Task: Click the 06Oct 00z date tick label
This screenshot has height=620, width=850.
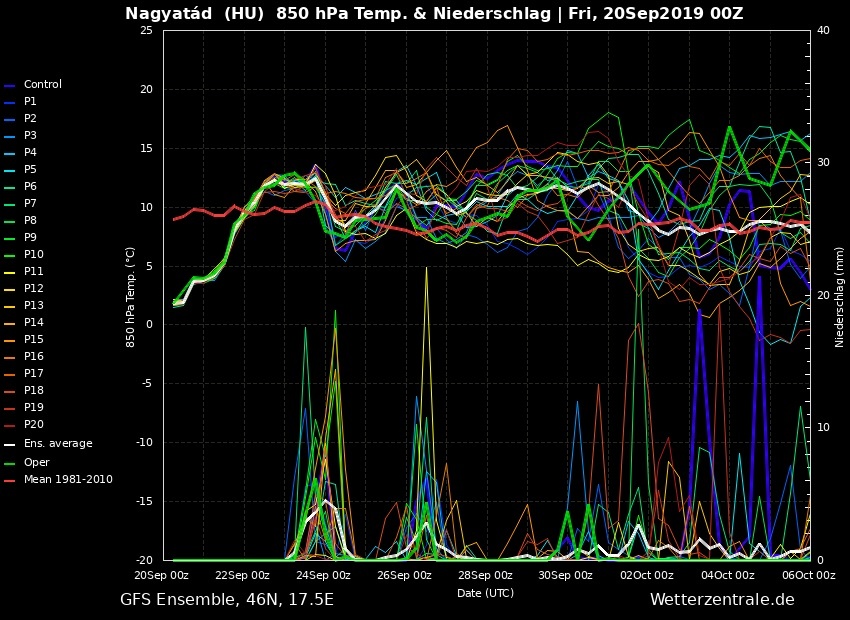Action: click(x=808, y=575)
